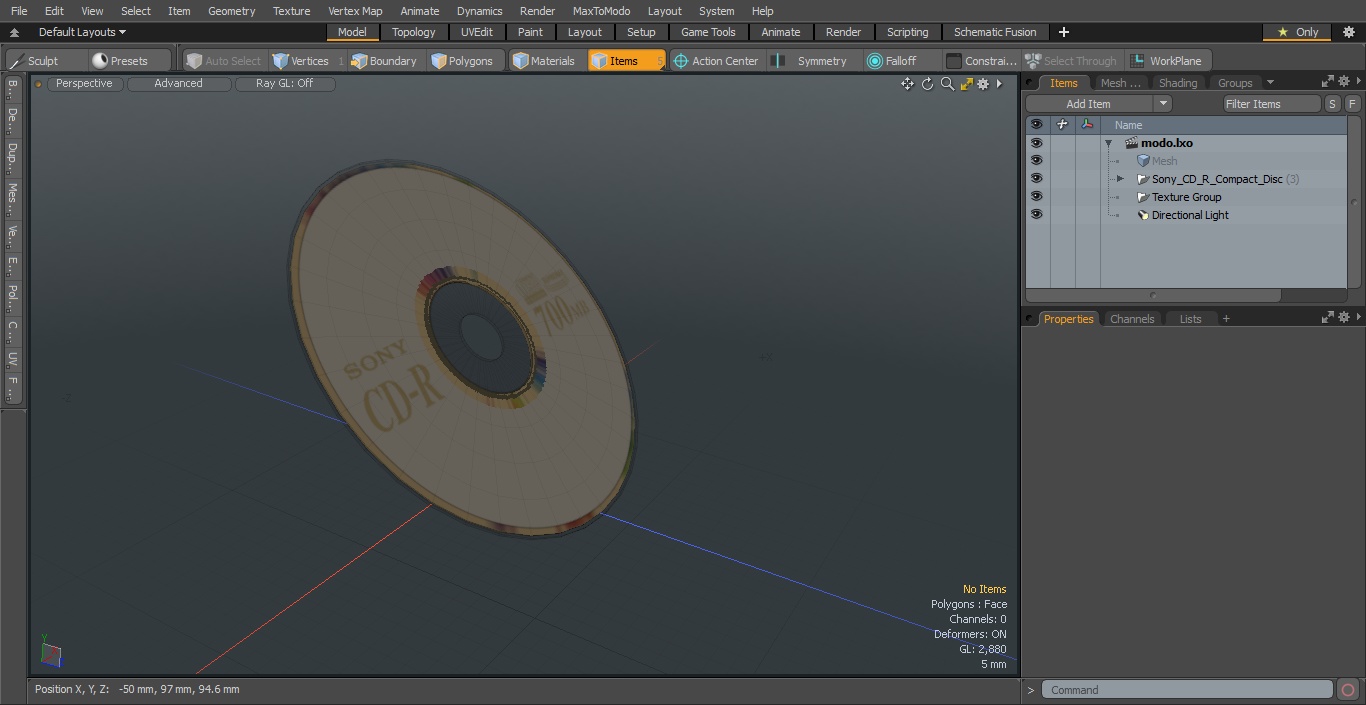Open the Vertex Map menu

355,11
